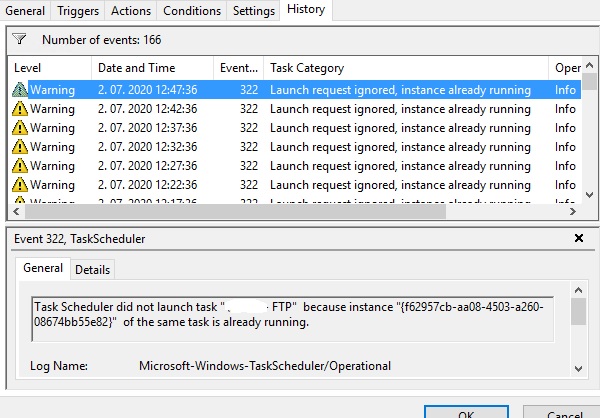Click warning icon of 12:42:36 event
The width and height of the screenshot is (600, 418).
coord(20,109)
